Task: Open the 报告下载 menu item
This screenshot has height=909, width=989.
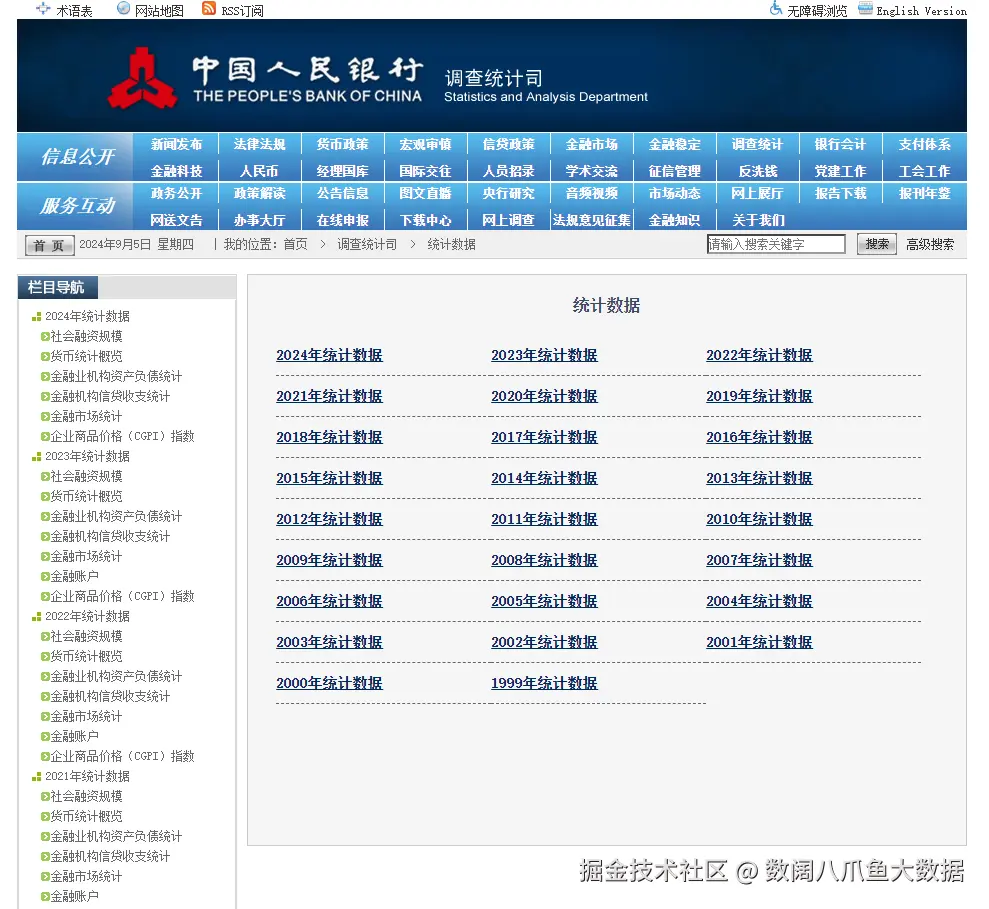Action: tap(841, 194)
